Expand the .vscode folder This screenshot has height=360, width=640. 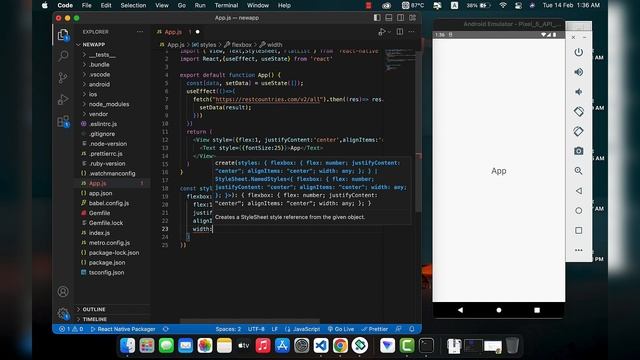[100, 74]
